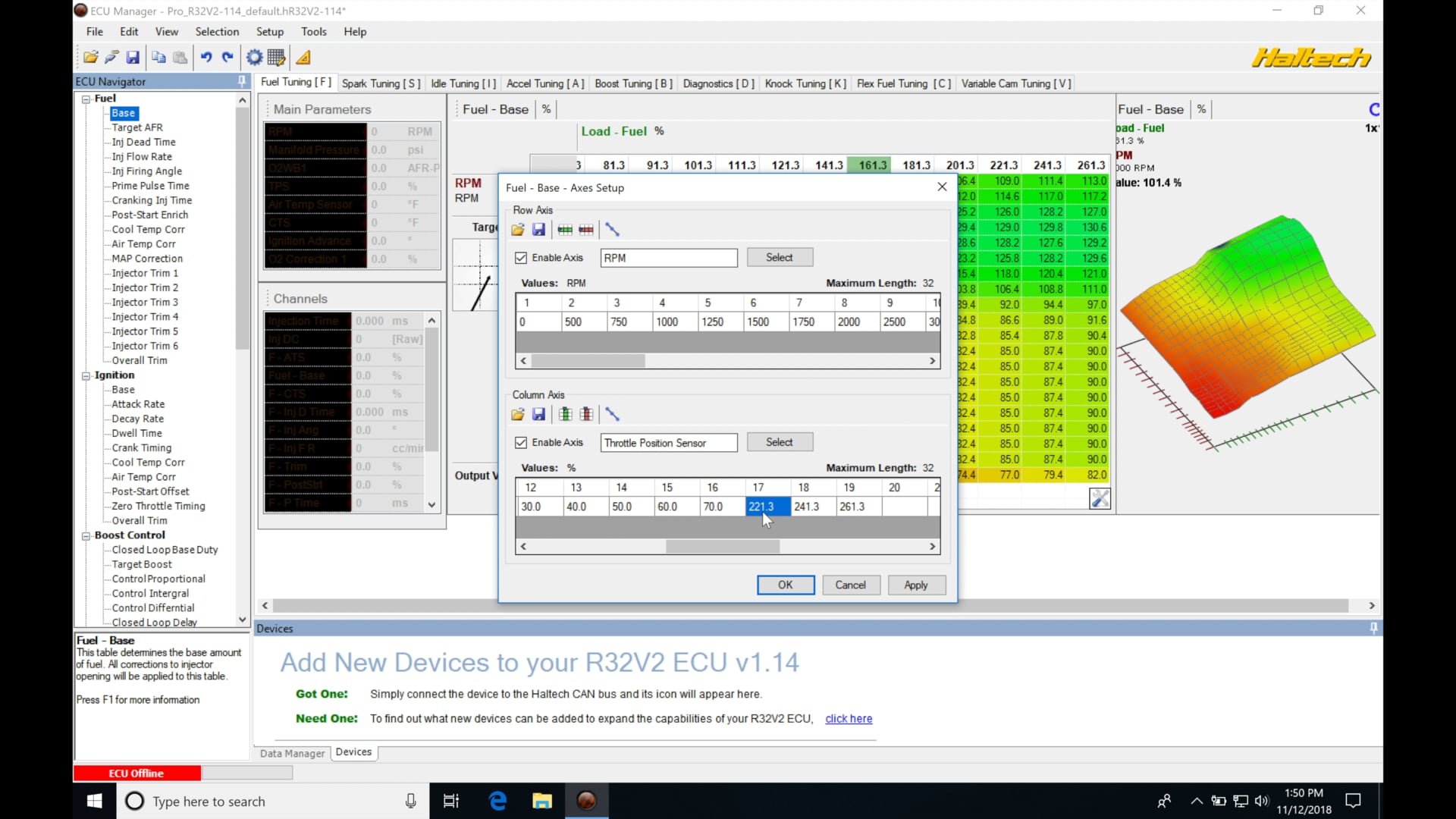
Task: Click the Column Axis save icon
Action: coord(538,414)
